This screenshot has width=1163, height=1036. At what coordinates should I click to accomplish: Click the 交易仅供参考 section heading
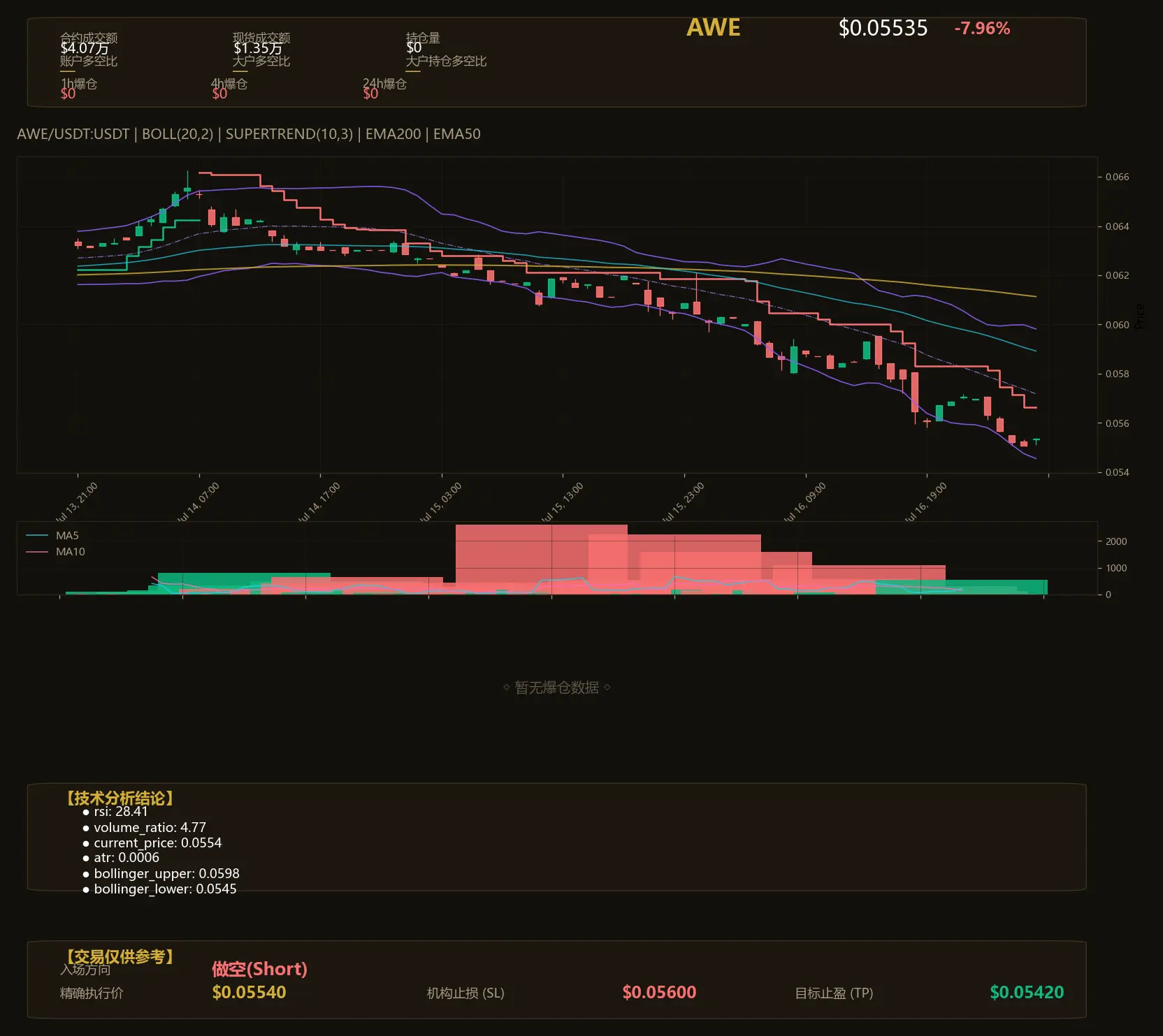coord(120,956)
